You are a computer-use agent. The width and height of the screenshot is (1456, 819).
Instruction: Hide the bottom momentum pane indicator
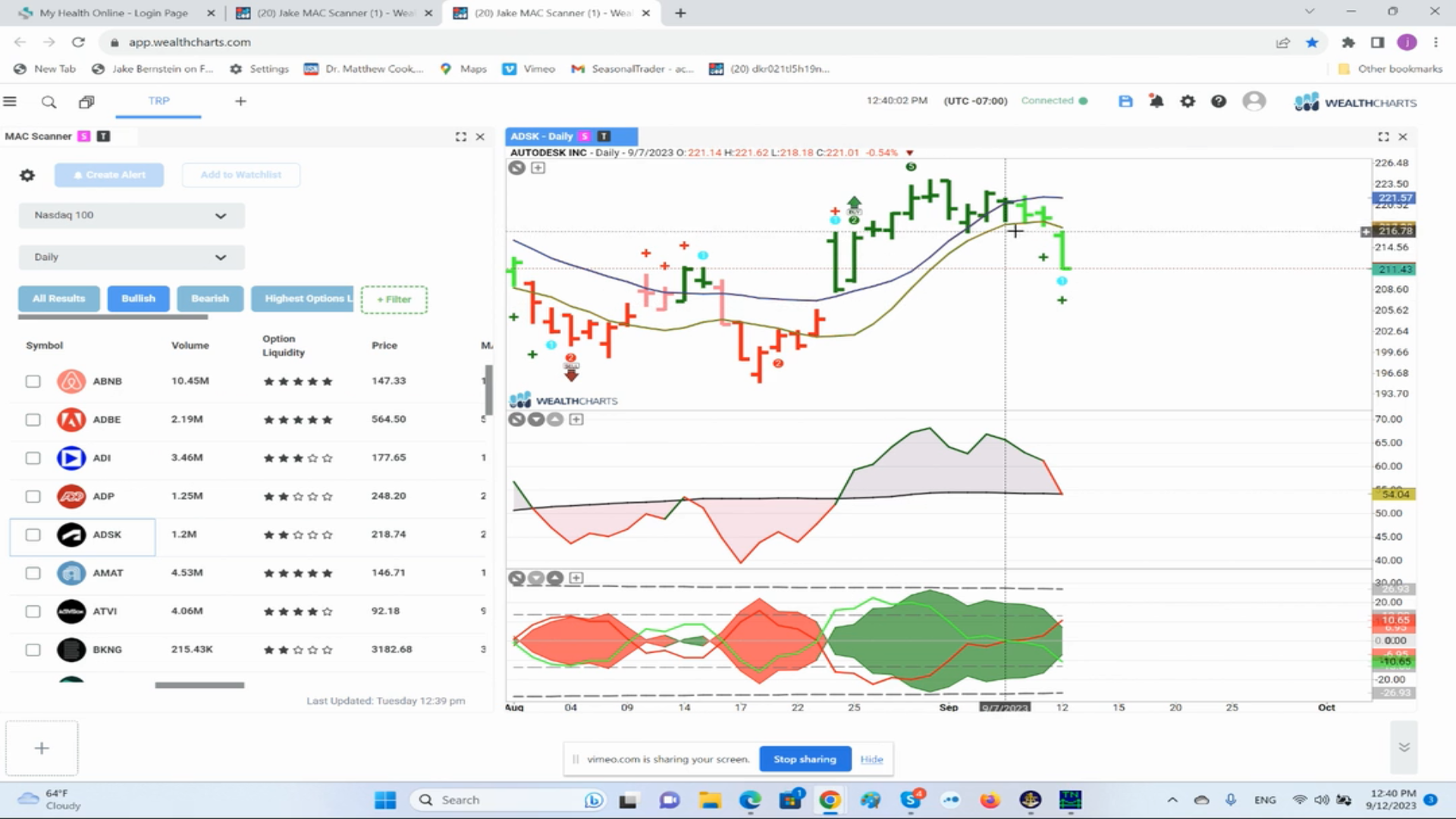tap(516, 579)
